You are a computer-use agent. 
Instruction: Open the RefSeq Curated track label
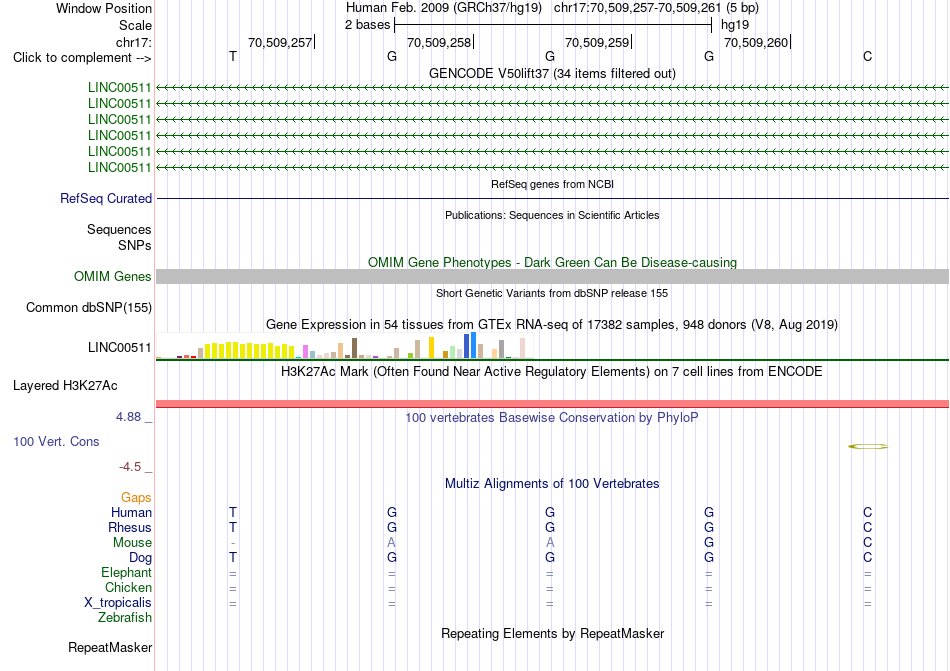106,199
